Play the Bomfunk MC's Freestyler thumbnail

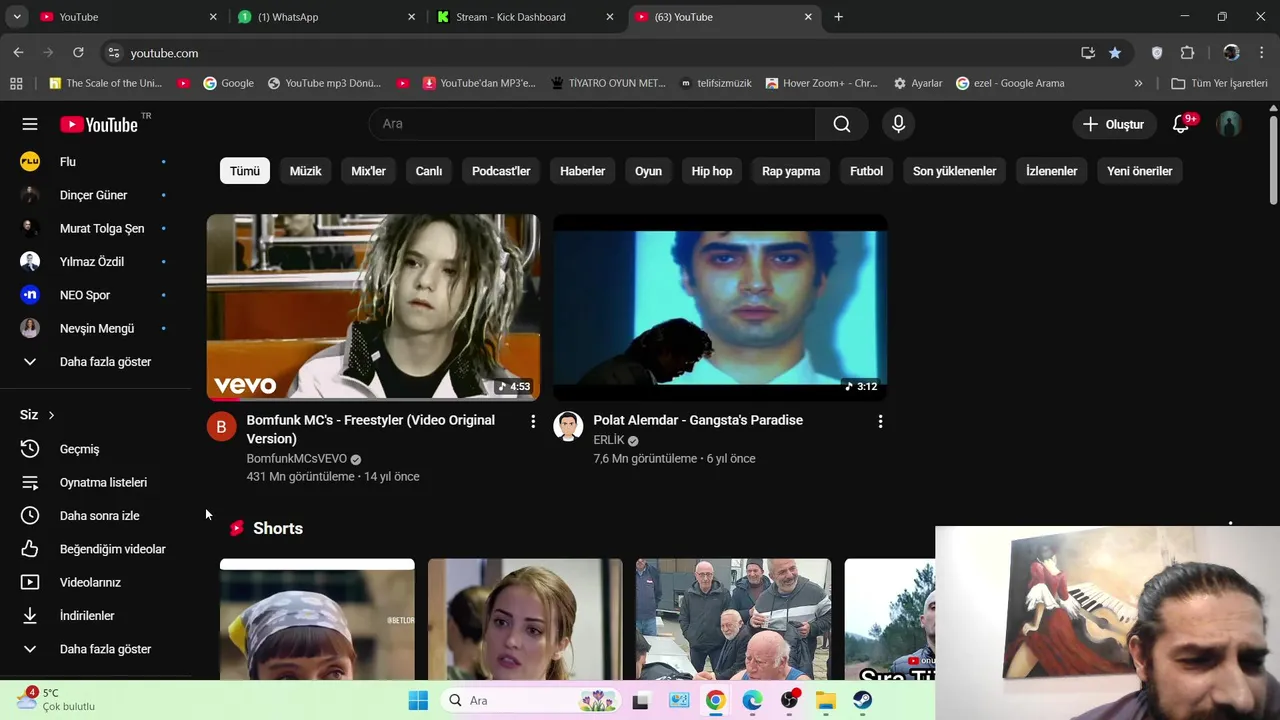click(x=373, y=307)
